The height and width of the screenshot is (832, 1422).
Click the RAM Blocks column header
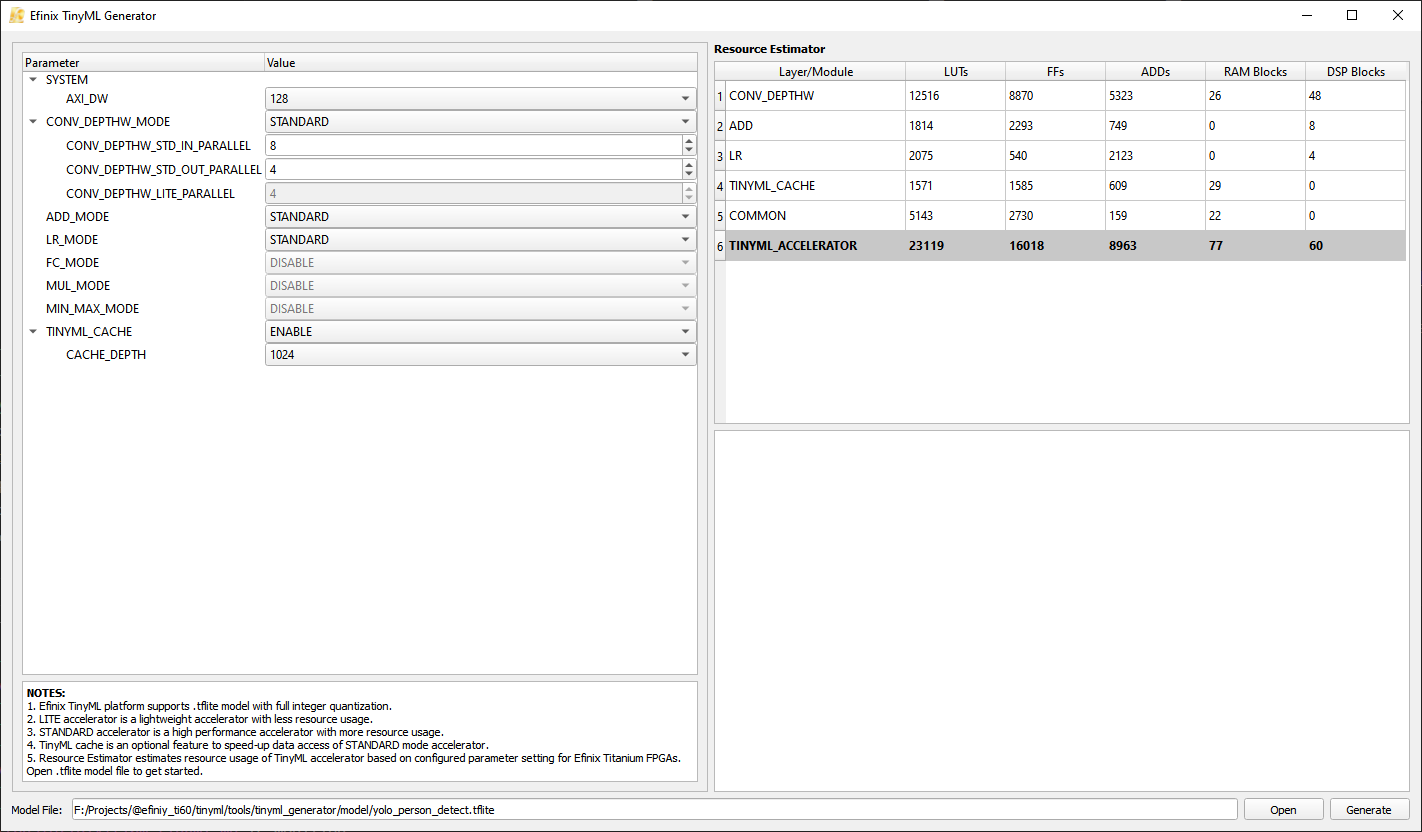click(x=1256, y=72)
